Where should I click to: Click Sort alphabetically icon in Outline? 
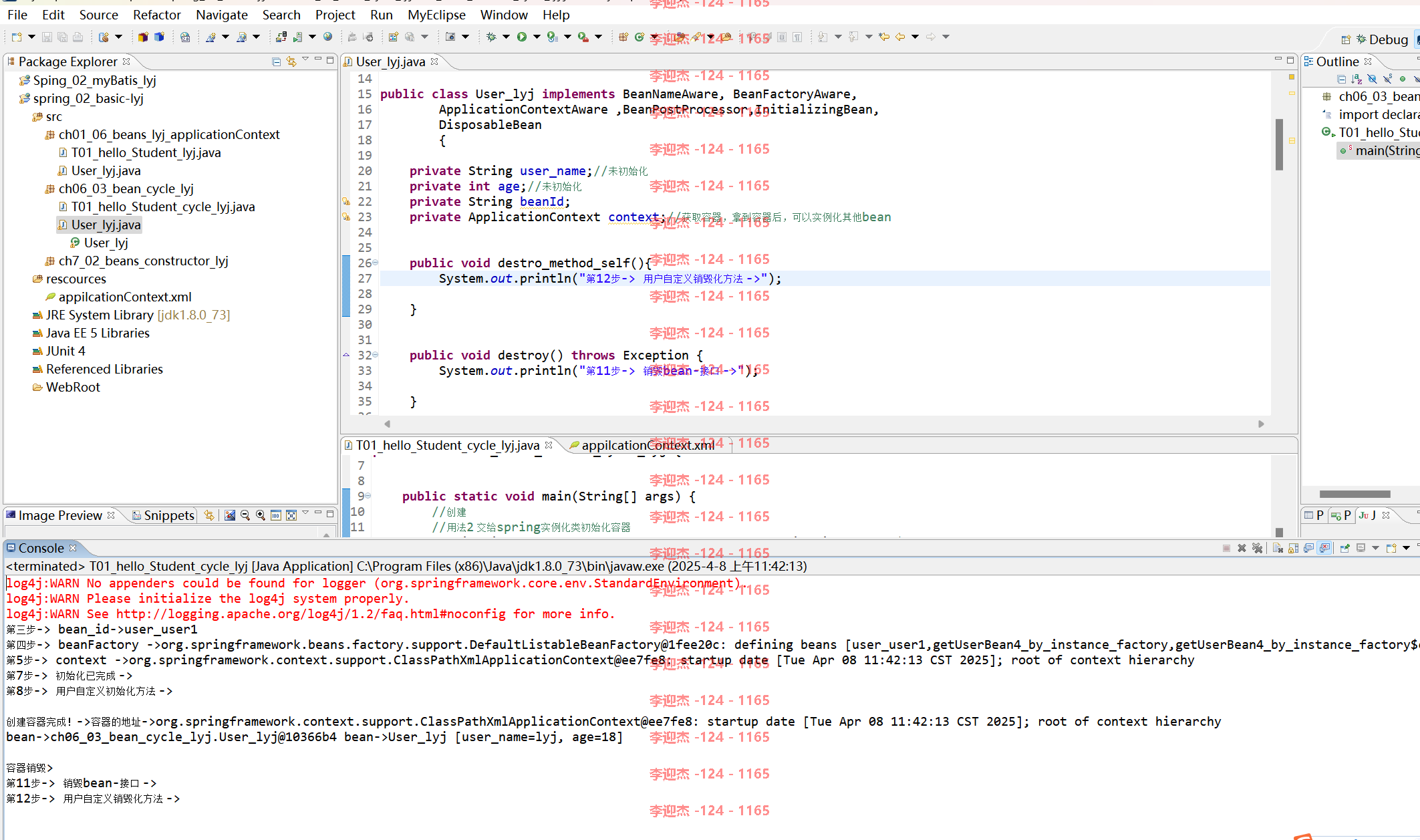pyautogui.click(x=1357, y=79)
